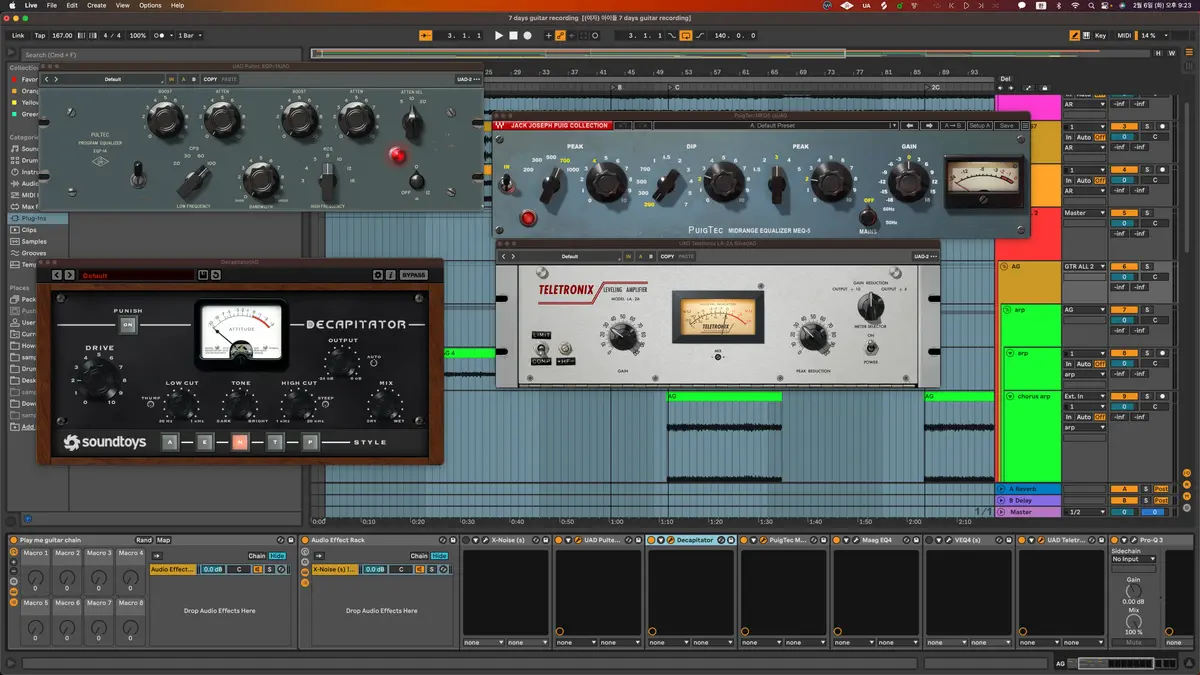Toggle the Decapitator Punish switch
The width and height of the screenshot is (1200, 675).
[128, 325]
